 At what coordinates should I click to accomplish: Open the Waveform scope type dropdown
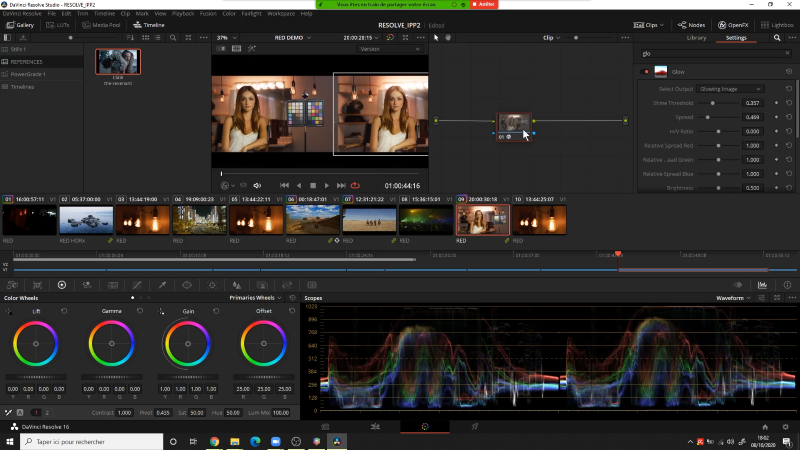[733, 298]
